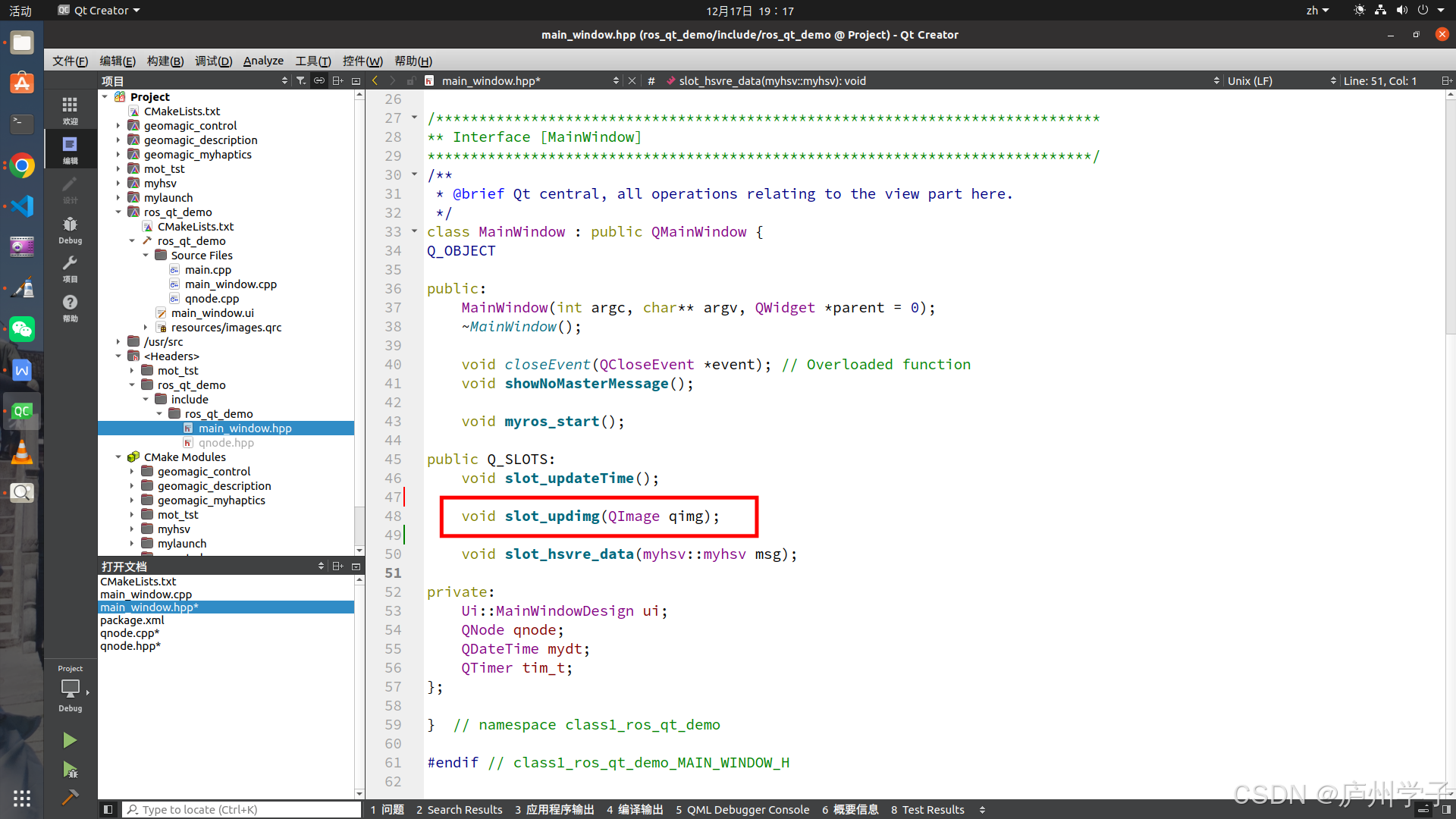1456x819 pixels.
Task: Toggle the right sidebar visibility button
Action: 1445,809
